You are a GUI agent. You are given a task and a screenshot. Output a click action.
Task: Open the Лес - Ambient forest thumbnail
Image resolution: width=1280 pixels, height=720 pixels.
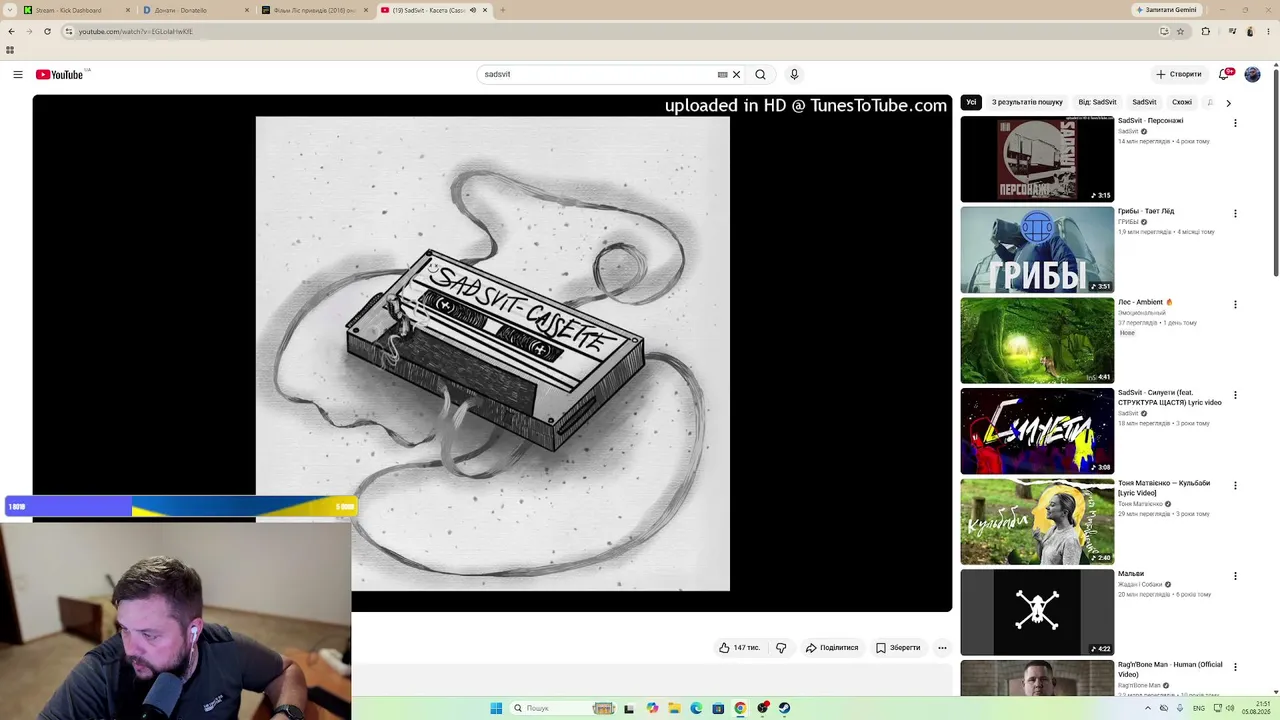coord(1037,340)
